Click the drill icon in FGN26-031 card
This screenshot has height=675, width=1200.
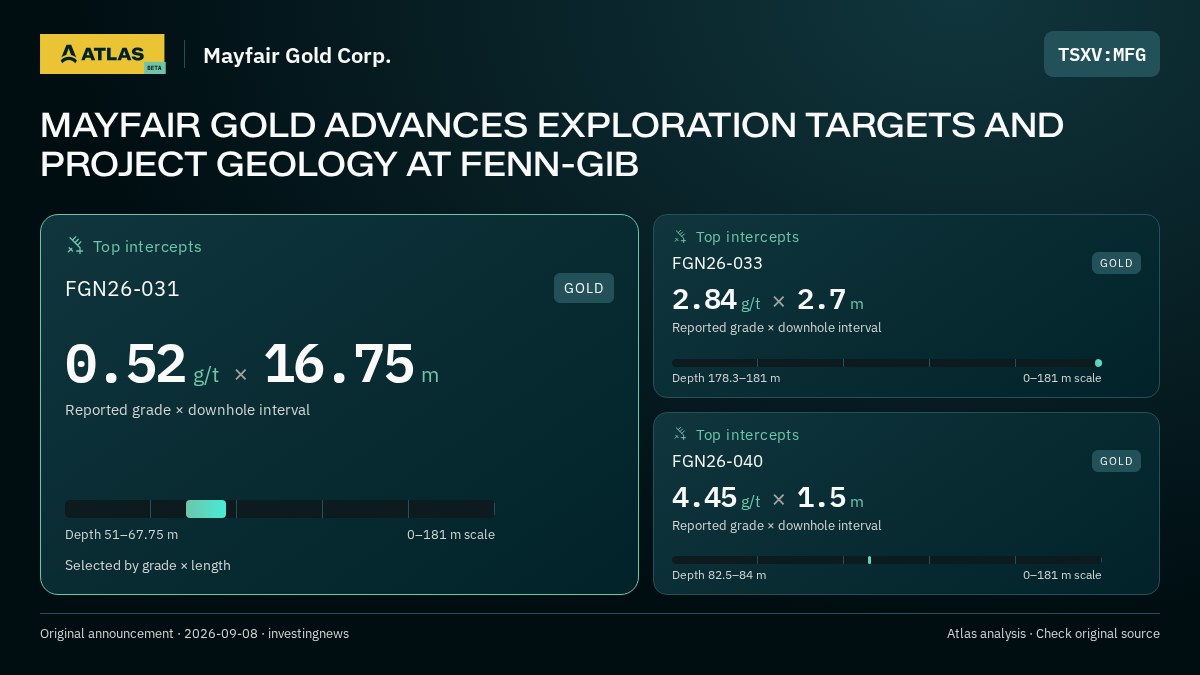[x=75, y=245]
